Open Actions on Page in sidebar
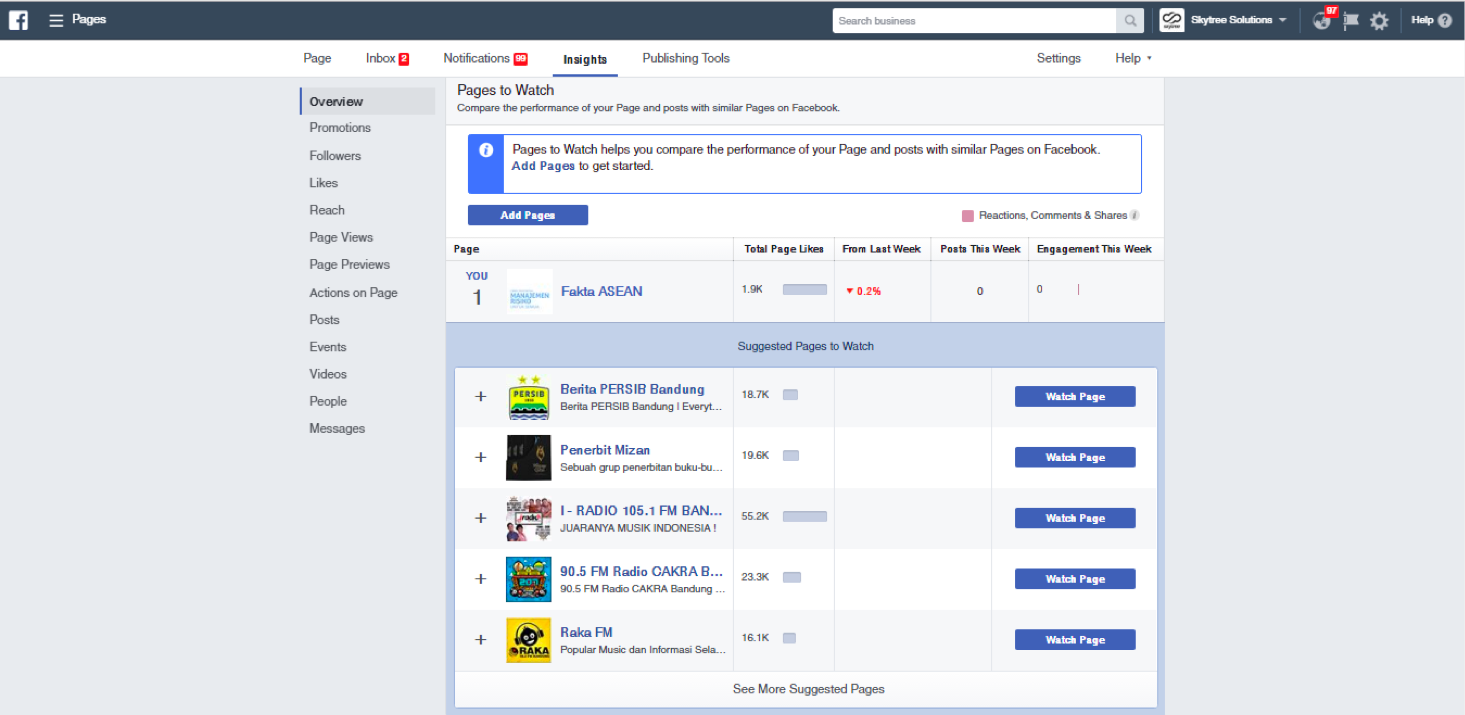1465x715 pixels. 353,293
